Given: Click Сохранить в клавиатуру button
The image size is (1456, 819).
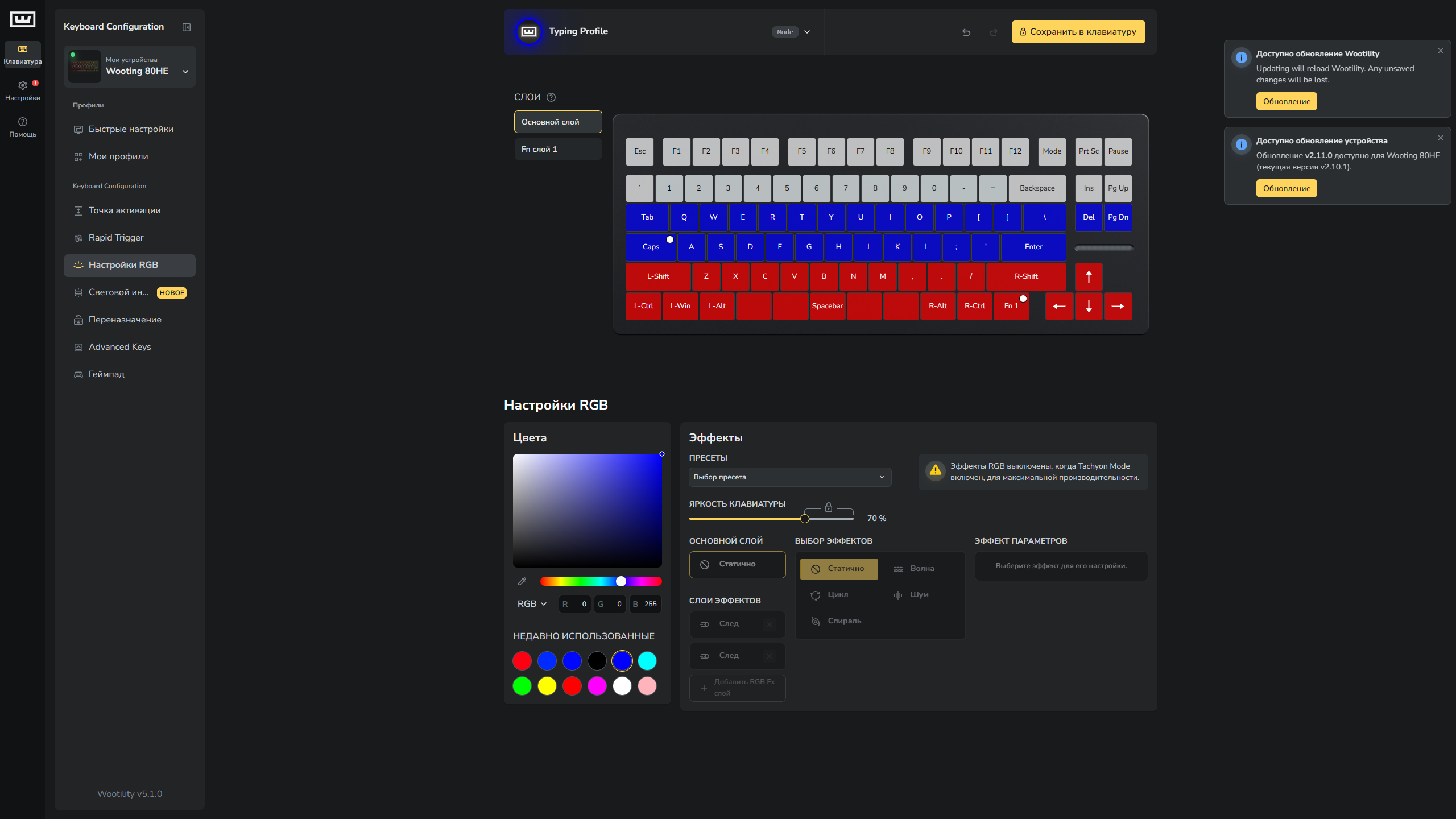Looking at the screenshot, I should tap(1078, 32).
